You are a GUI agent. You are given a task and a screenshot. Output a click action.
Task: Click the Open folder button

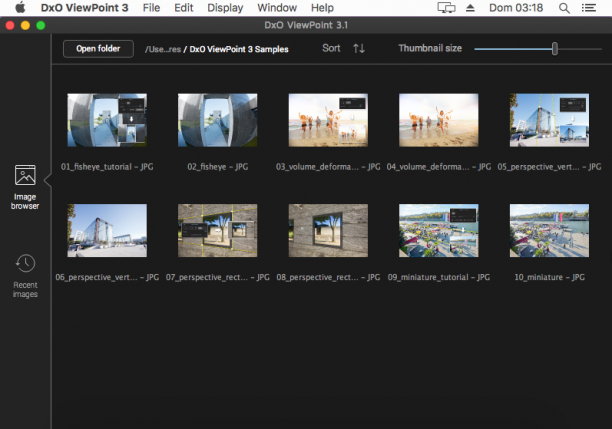click(98, 49)
